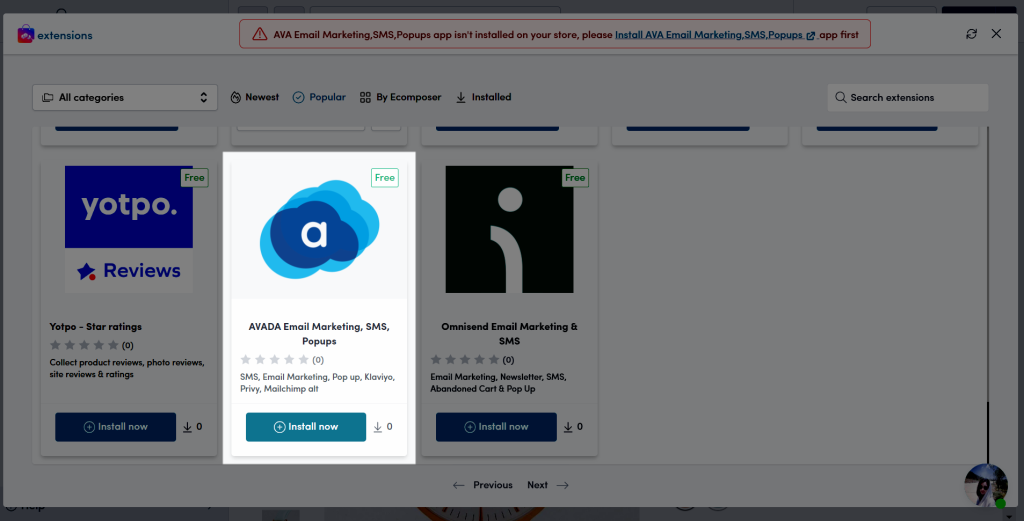The image size is (1024, 521).
Task: Click the Omnisend description mentioning Abandoned Cart
Action: pos(498,383)
